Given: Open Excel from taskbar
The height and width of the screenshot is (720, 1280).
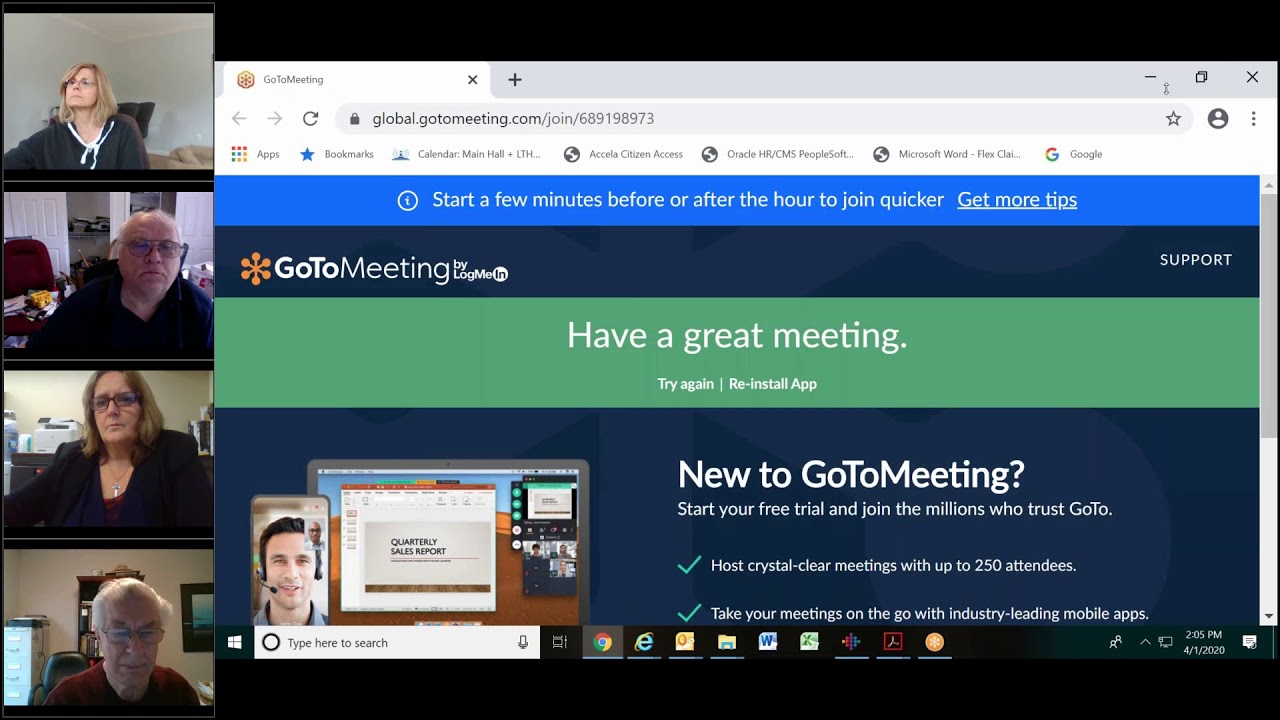Looking at the screenshot, I should click(x=810, y=643).
